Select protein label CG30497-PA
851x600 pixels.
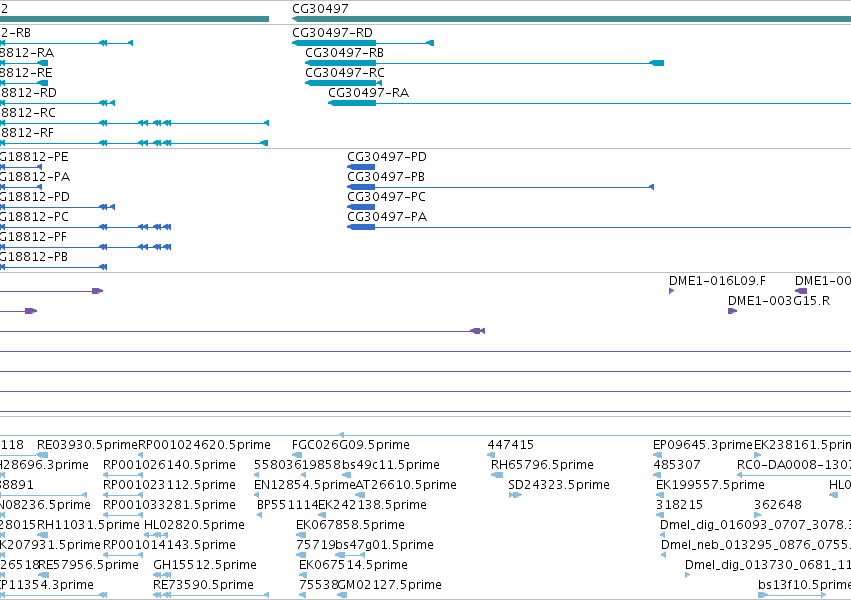coord(387,217)
